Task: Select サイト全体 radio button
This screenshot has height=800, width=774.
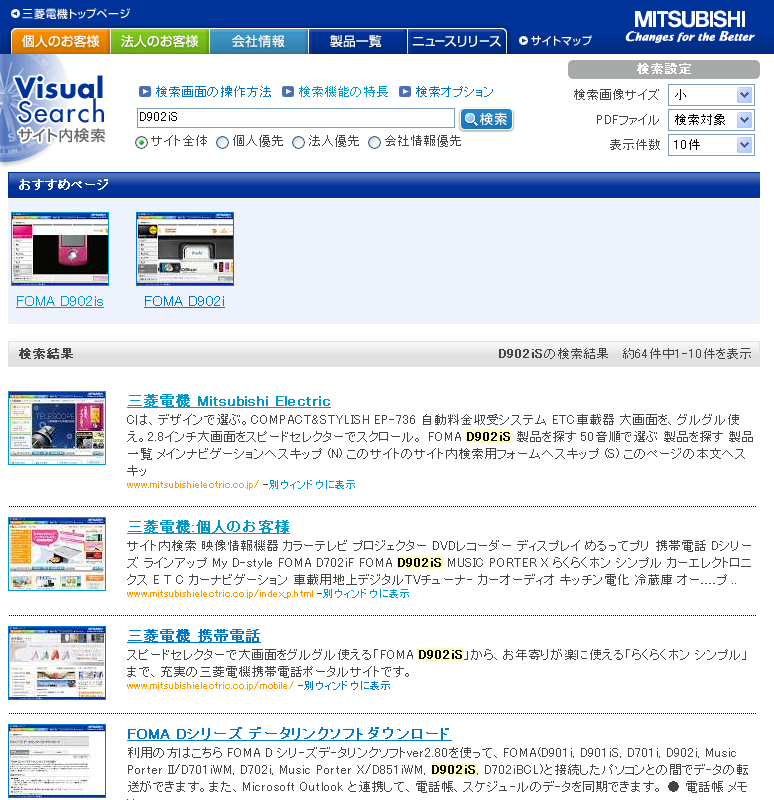Action: [x=141, y=142]
